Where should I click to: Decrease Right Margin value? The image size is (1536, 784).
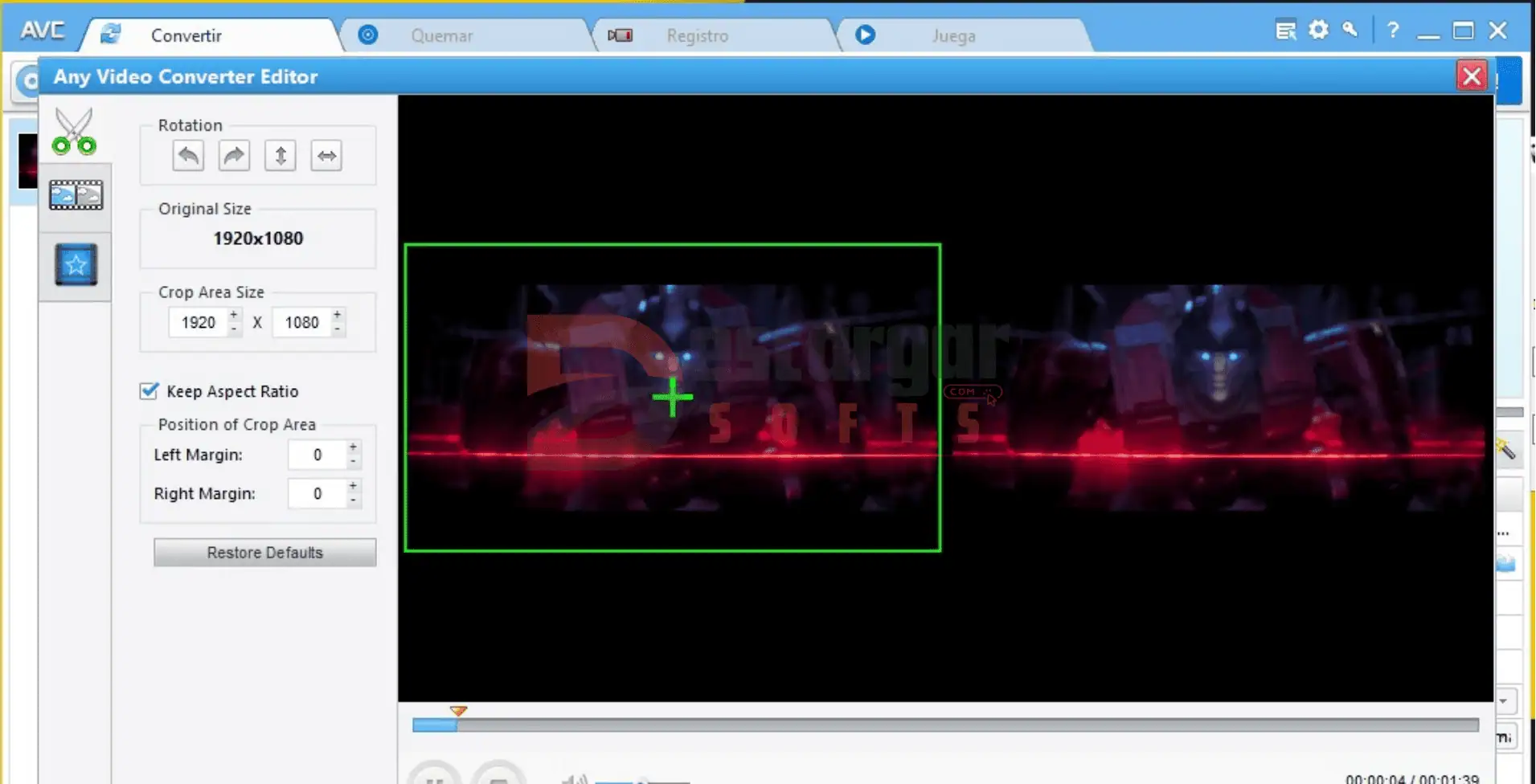point(353,500)
